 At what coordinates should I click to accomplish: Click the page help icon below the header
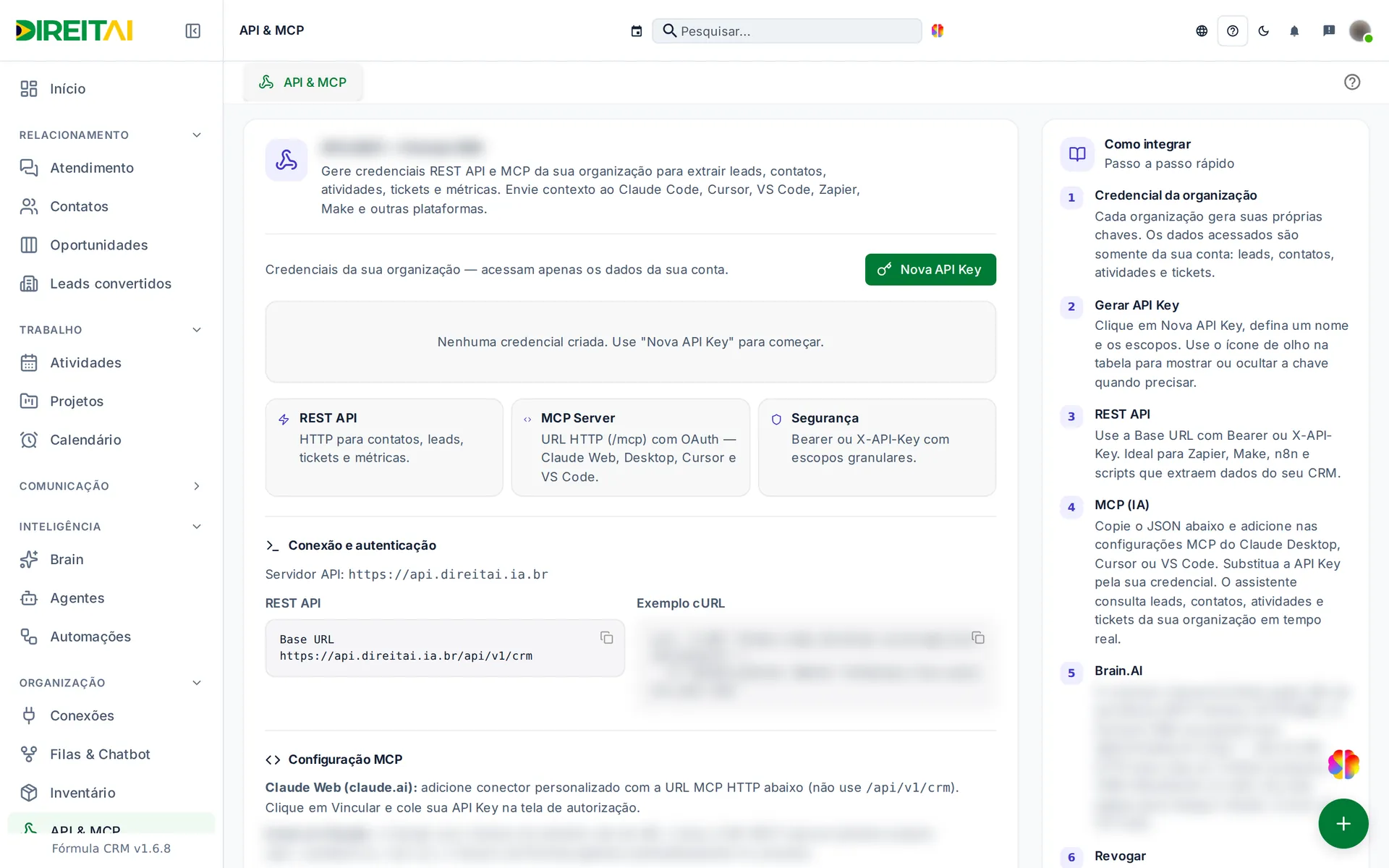pos(1352,82)
